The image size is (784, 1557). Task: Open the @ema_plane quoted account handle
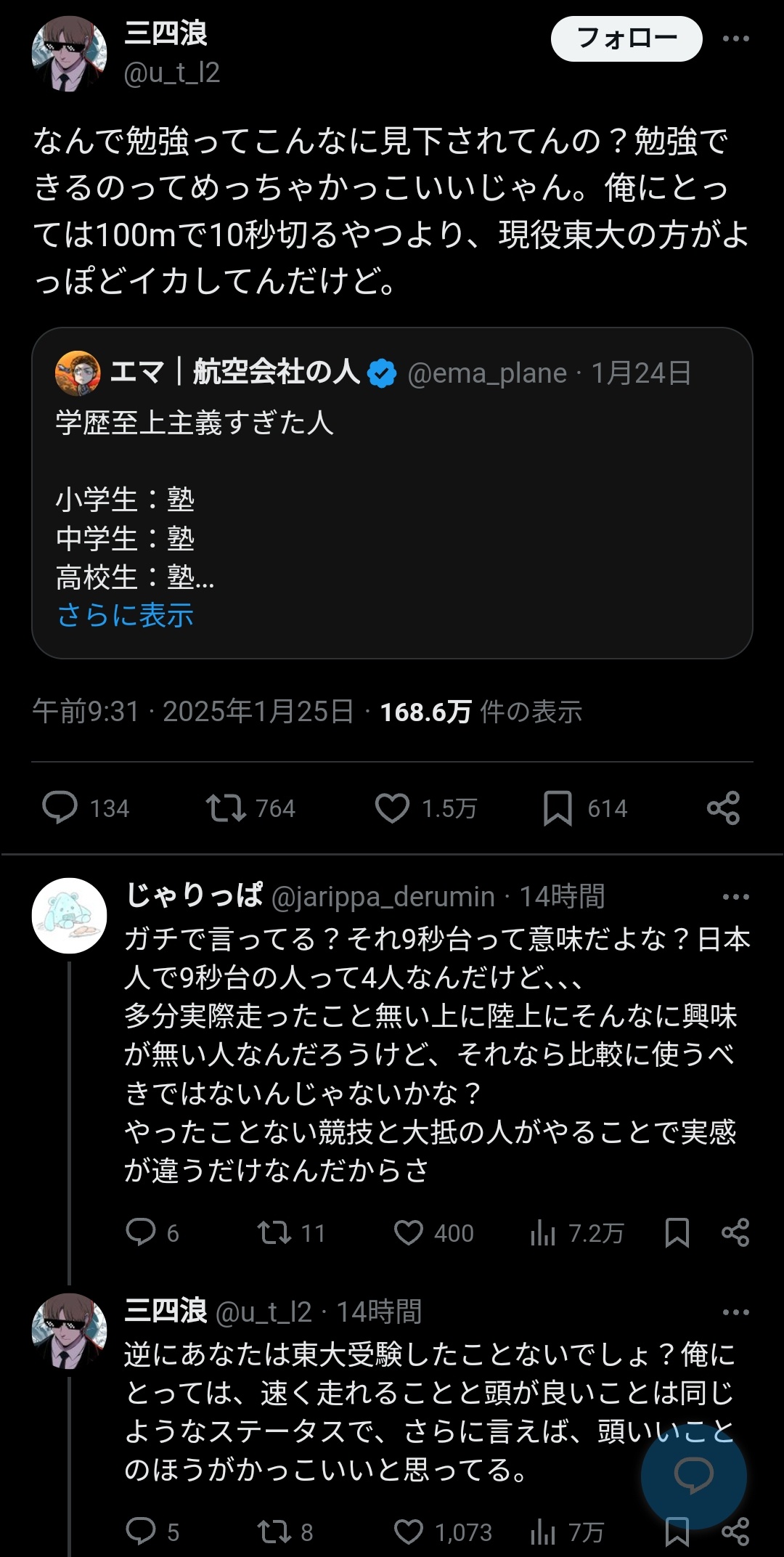(x=487, y=373)
